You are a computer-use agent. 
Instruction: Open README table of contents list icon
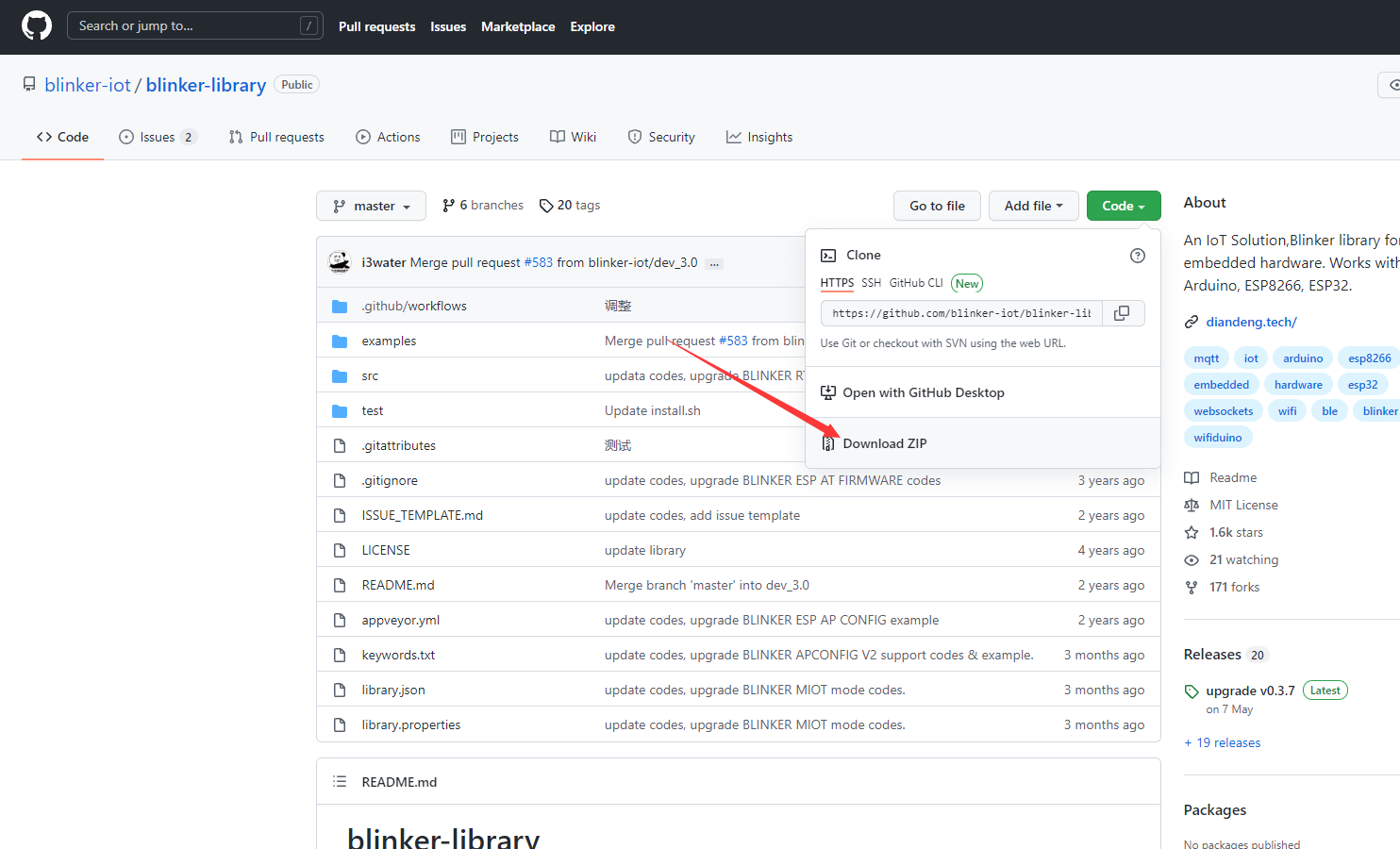coord(340,782)
